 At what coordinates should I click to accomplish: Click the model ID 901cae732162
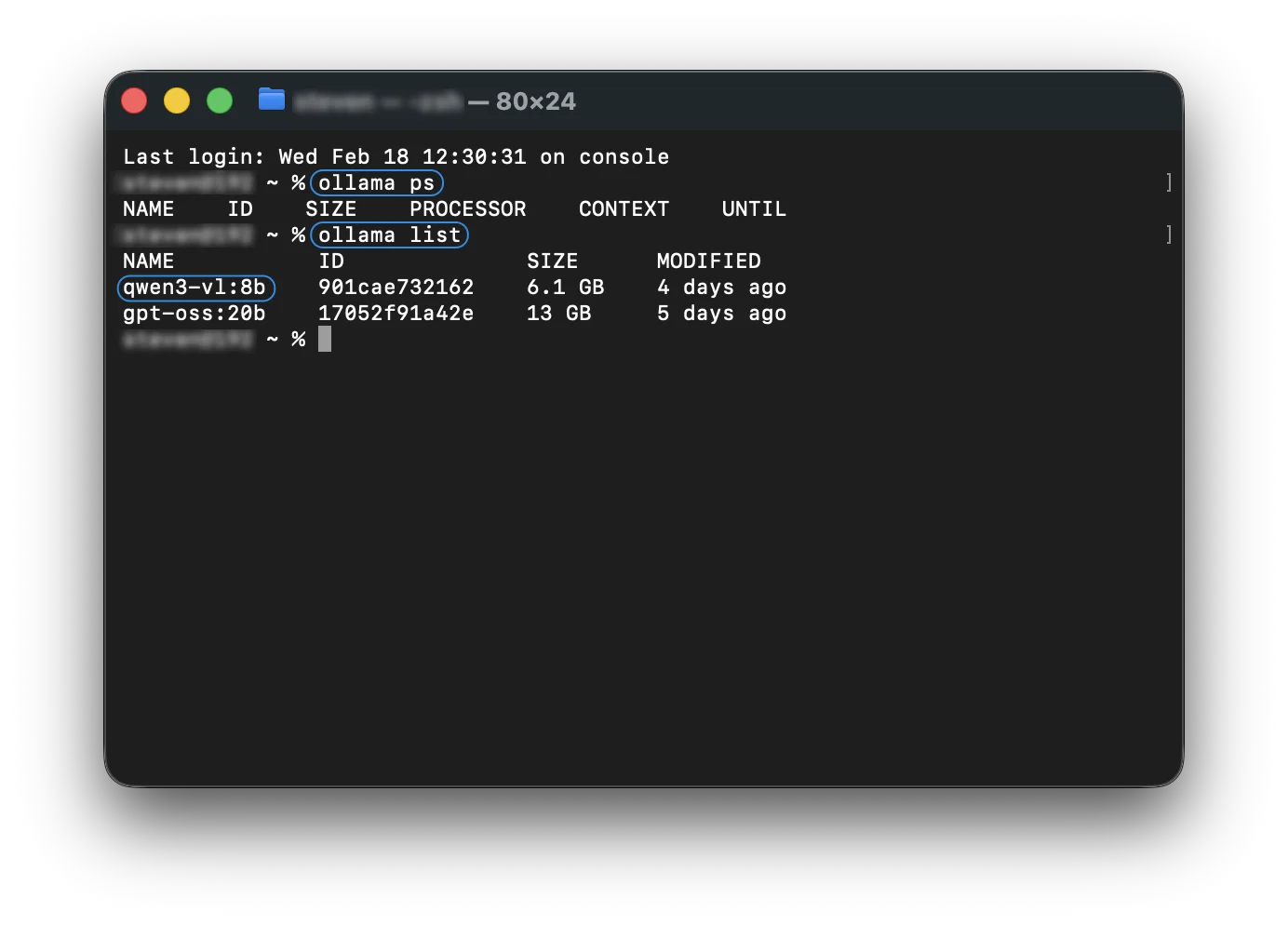pyautogui.click(x=396, y=288)
